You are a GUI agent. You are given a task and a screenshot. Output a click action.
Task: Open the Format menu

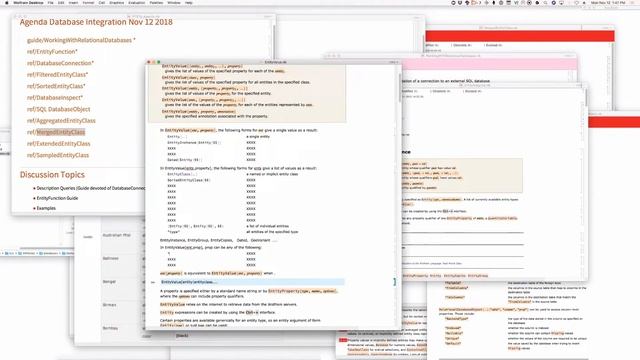[88, 3]
